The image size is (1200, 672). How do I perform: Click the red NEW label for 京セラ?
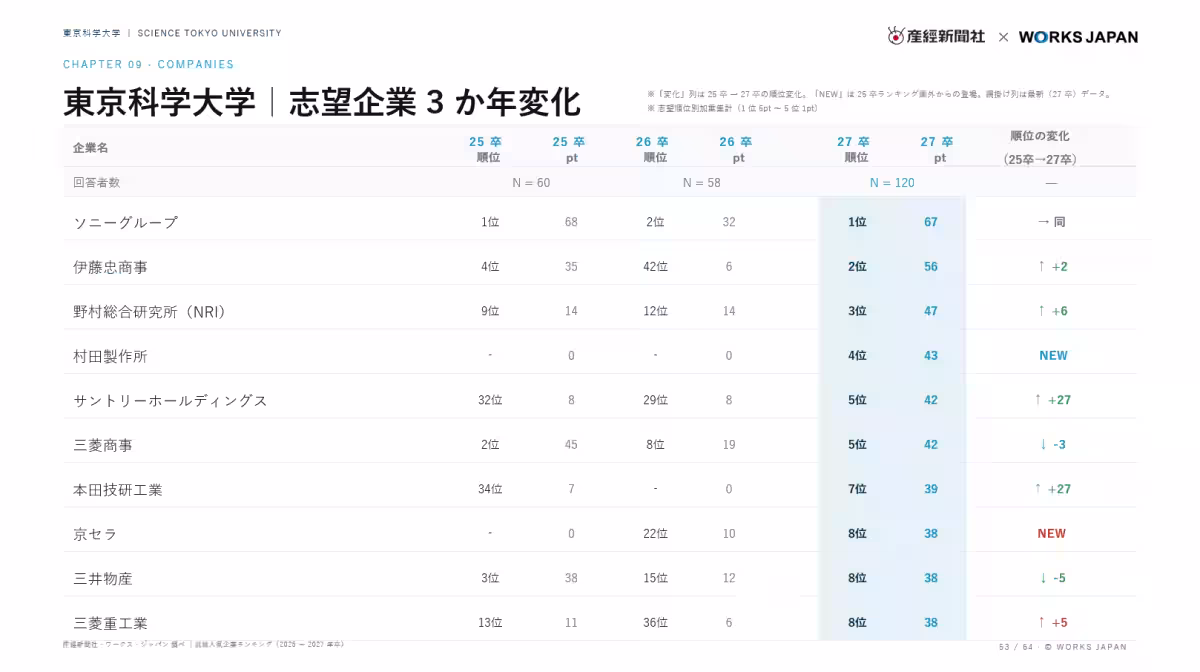pyautogui.click(x=1051, y=534)
